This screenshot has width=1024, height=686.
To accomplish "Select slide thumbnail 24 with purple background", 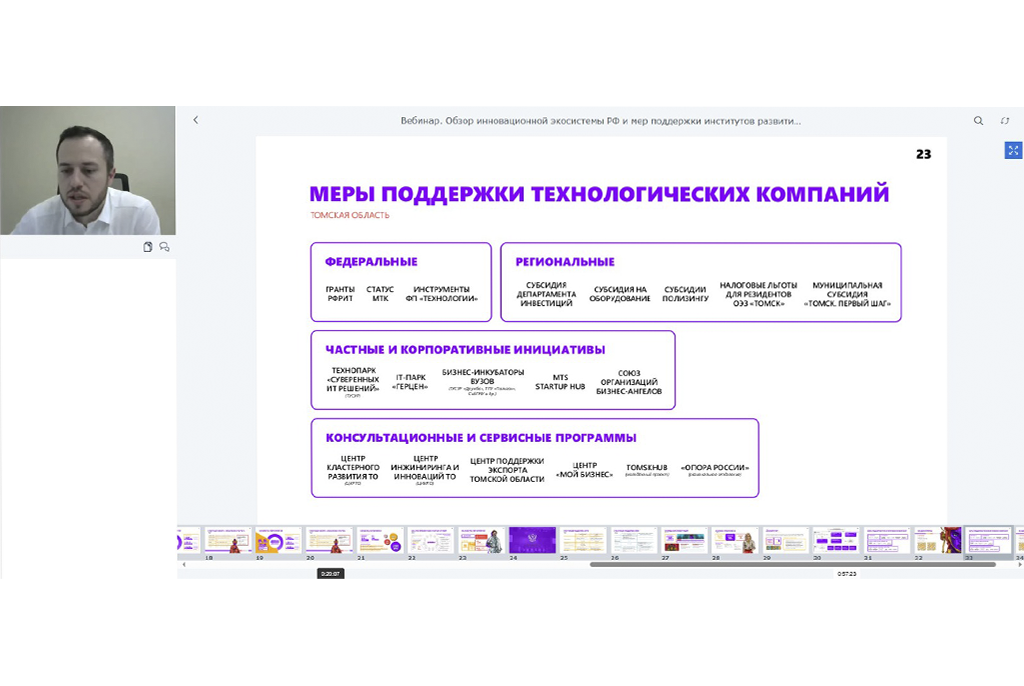I will [532, 540].
